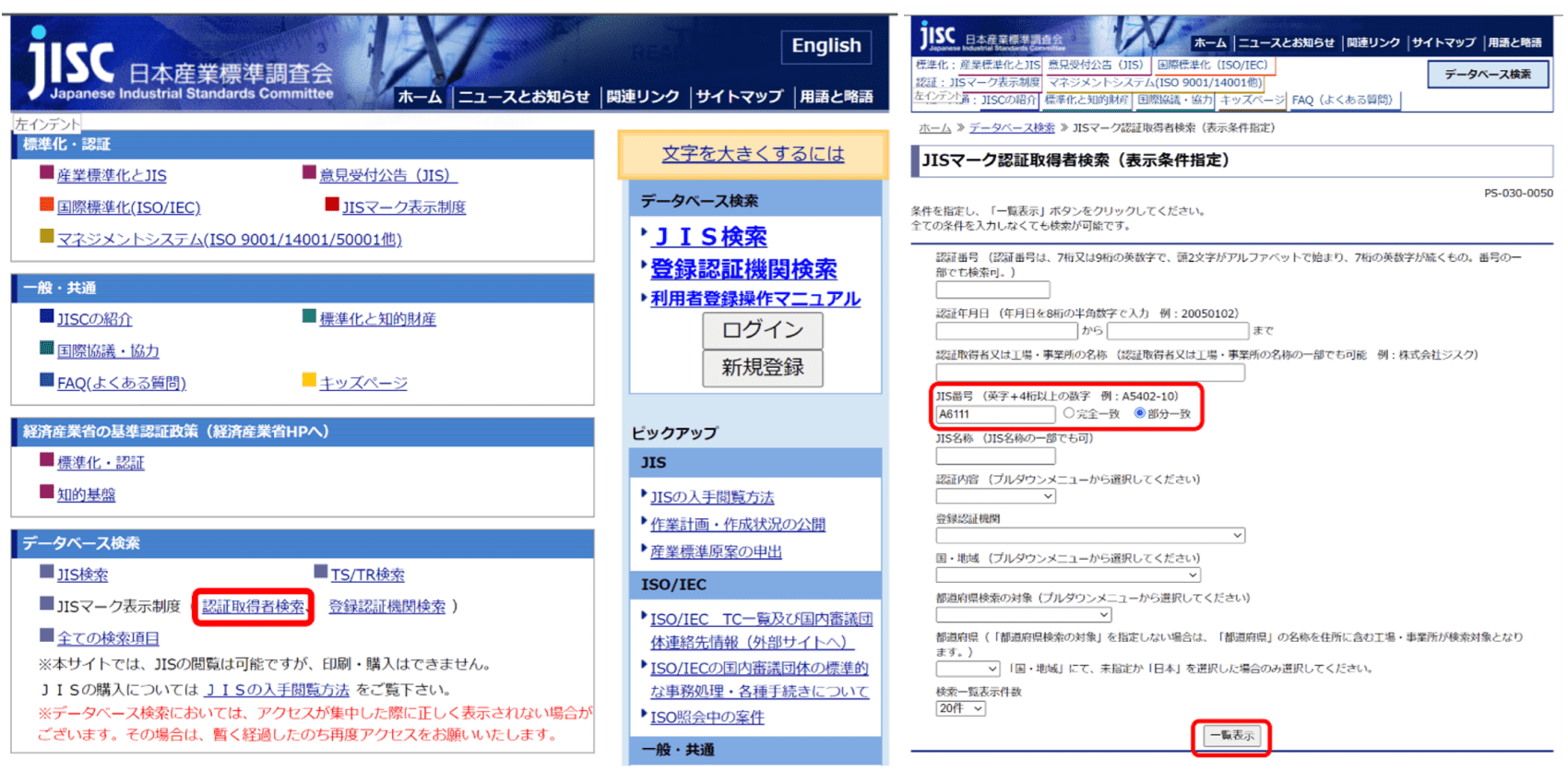
Task: Open the 利用者登録操作マニュアル link
Action: [755, 299]
